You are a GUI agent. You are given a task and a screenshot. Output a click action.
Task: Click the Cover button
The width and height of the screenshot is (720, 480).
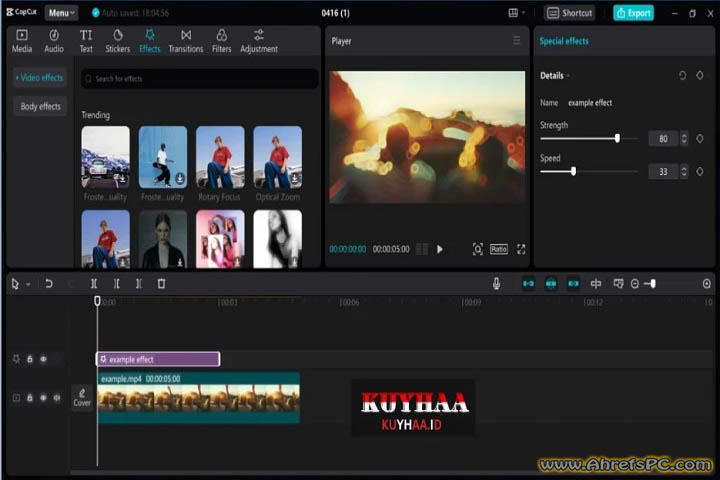click(x=82, y=397)
